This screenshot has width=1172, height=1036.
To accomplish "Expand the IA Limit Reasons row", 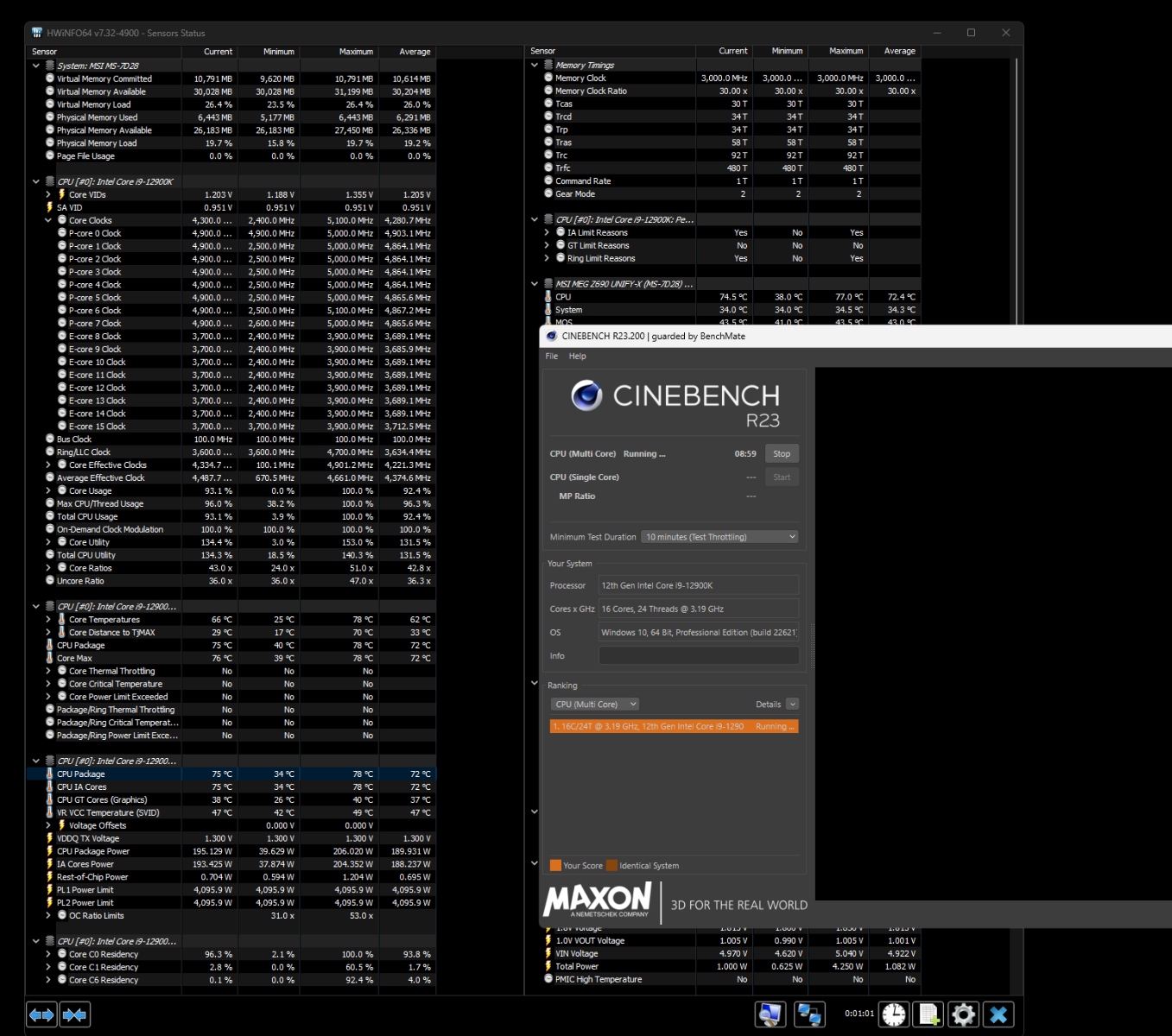I will click(x=547, y=233).
